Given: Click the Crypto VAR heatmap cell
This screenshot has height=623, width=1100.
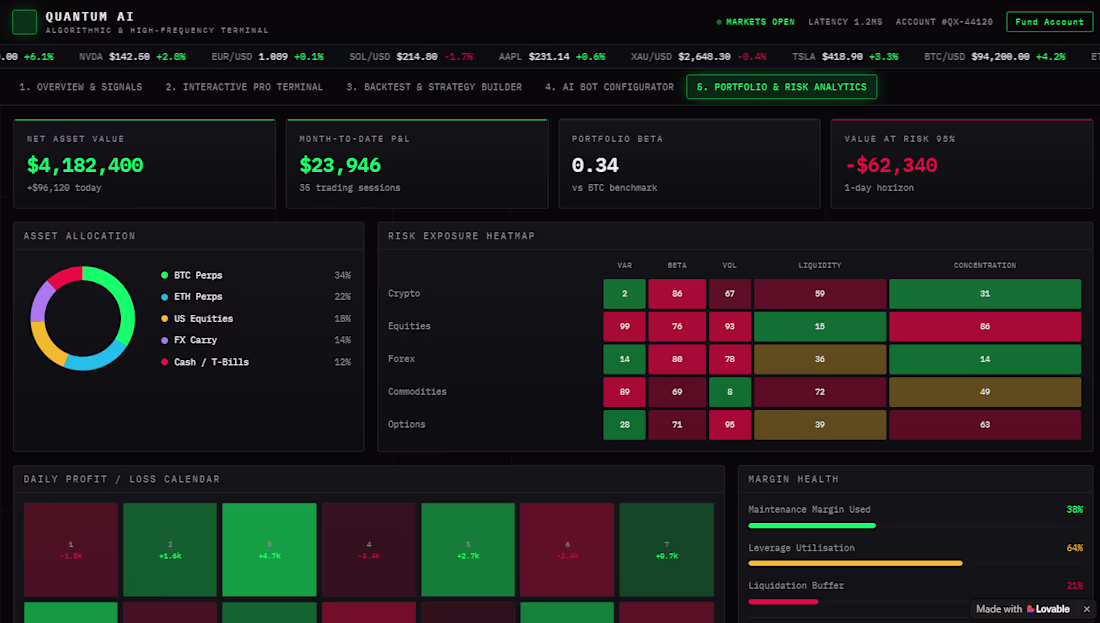Looking at the screenshot, I should click(624, 294).
